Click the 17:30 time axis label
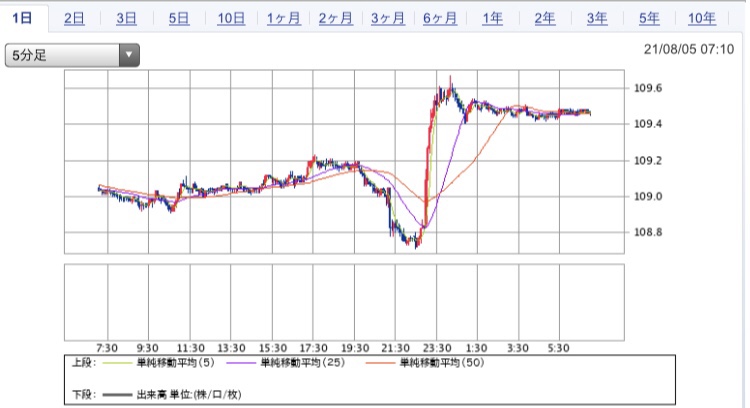 pos(313,348)
